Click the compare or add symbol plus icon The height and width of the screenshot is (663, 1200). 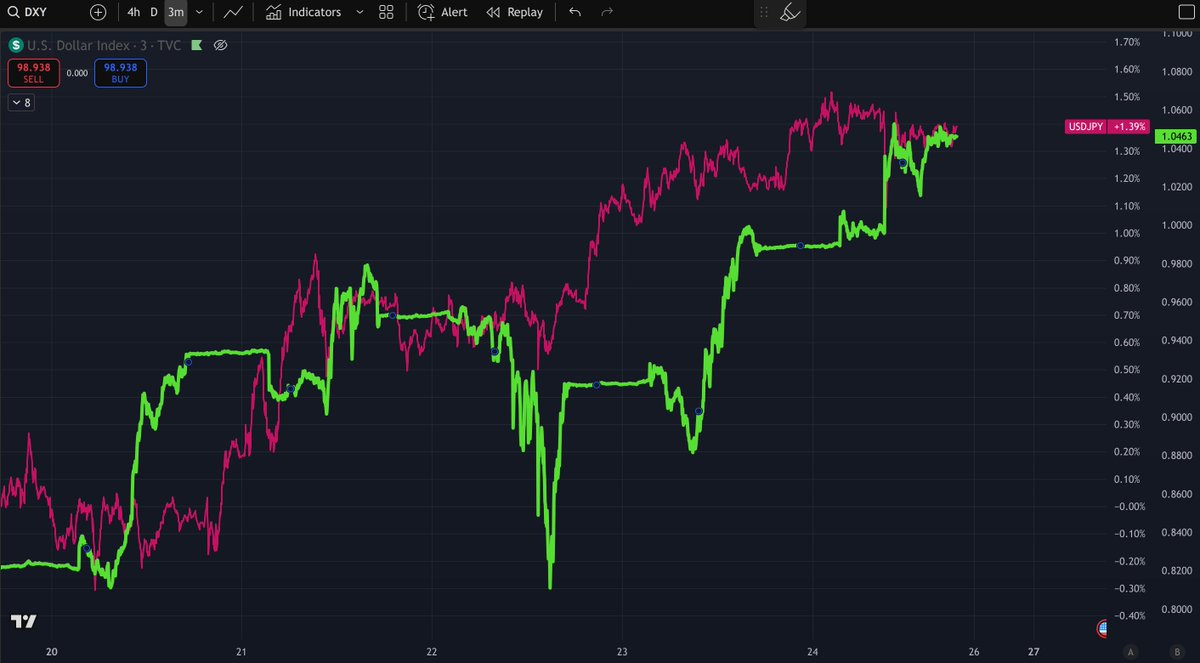pyautogui.click(x=98, y=12)
